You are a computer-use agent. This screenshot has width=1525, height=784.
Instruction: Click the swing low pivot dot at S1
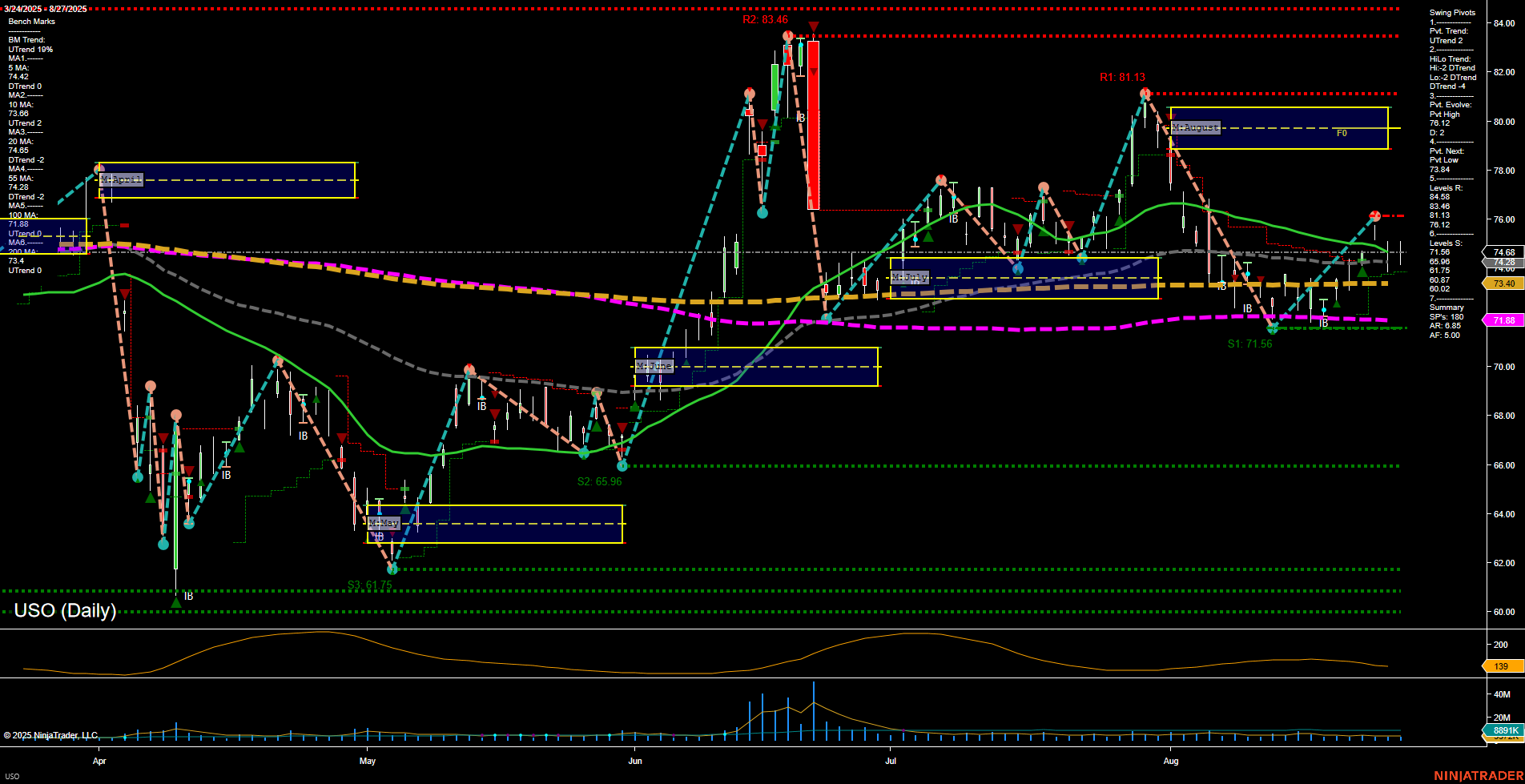pyautogui.click(x=1272, y=328)
